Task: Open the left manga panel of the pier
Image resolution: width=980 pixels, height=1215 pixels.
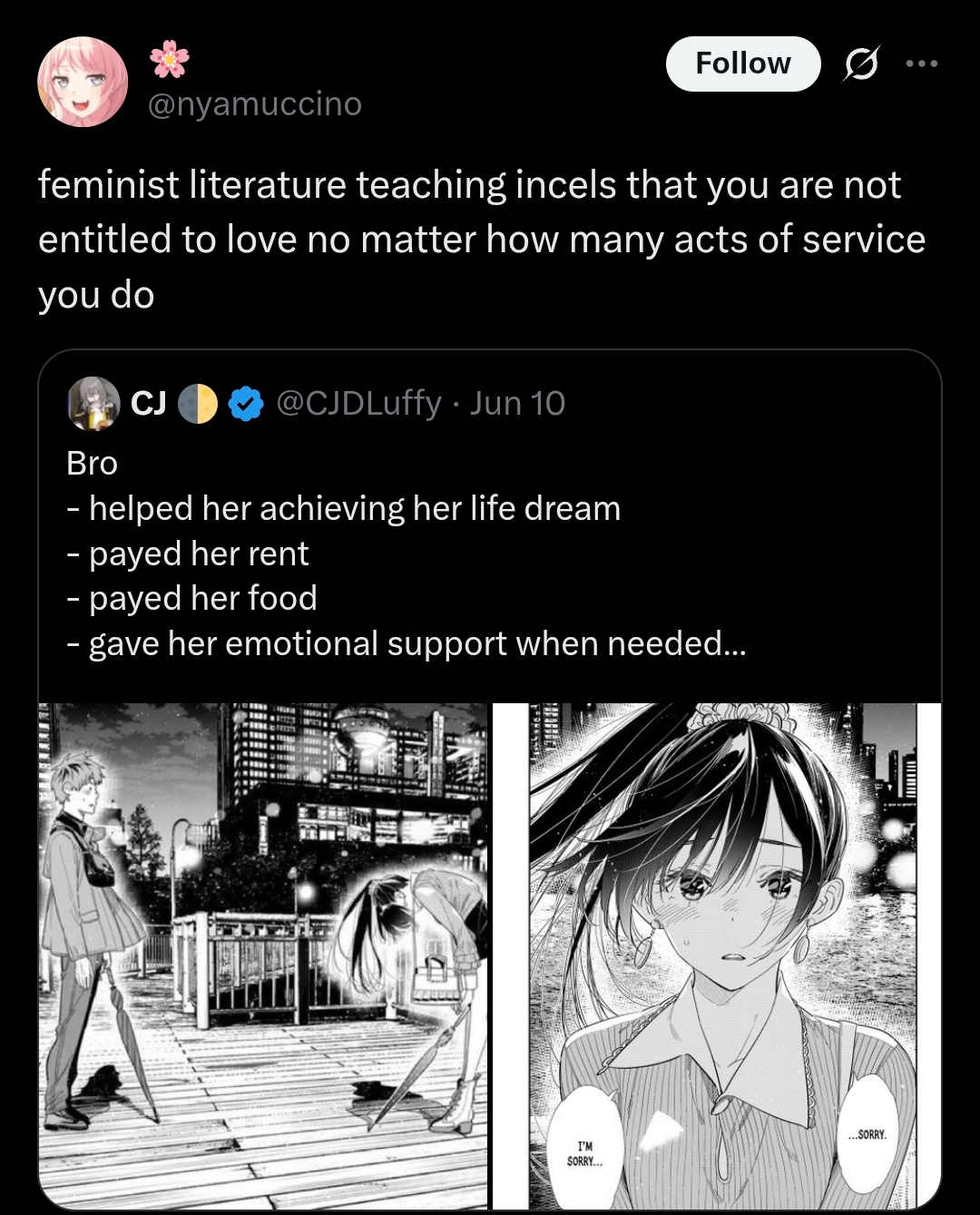Action: 263,955
